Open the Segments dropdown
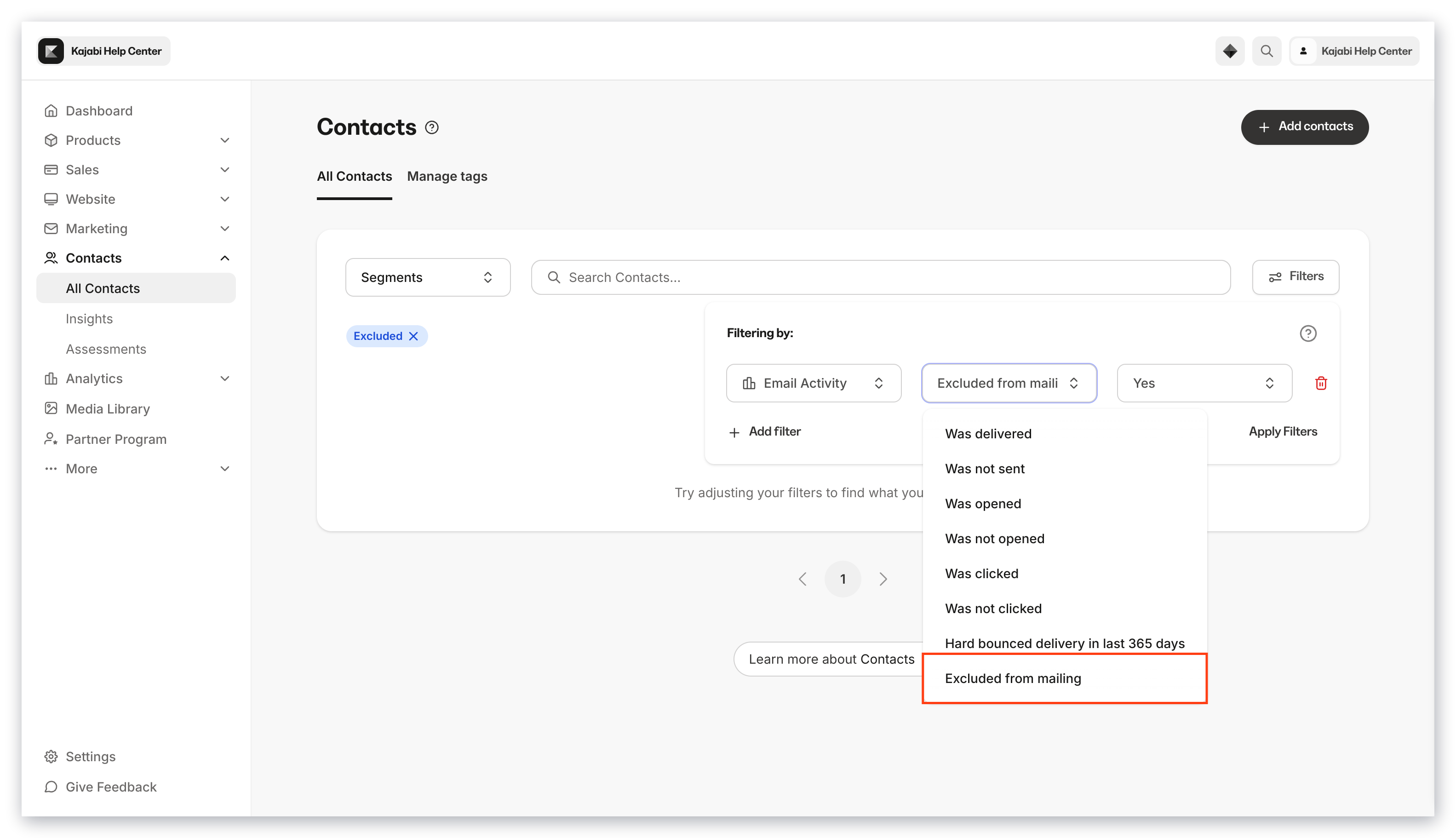The height and width of the screenshot is (838, 1456). 428,277
